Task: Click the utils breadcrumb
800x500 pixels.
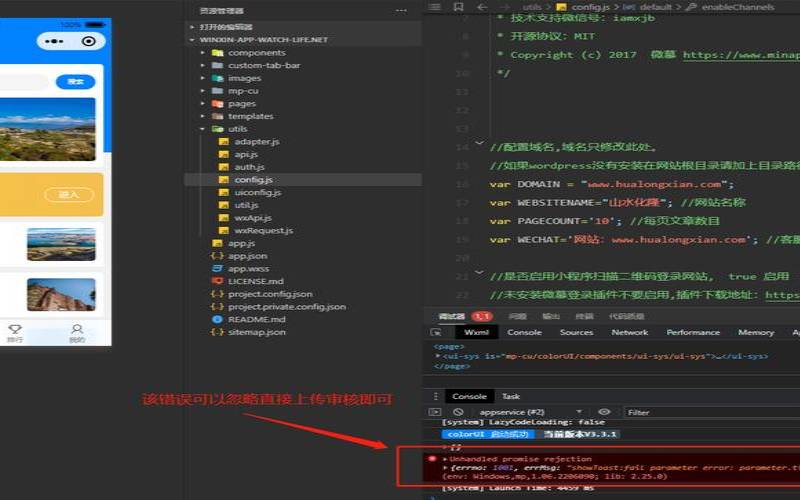Action: 532,7
